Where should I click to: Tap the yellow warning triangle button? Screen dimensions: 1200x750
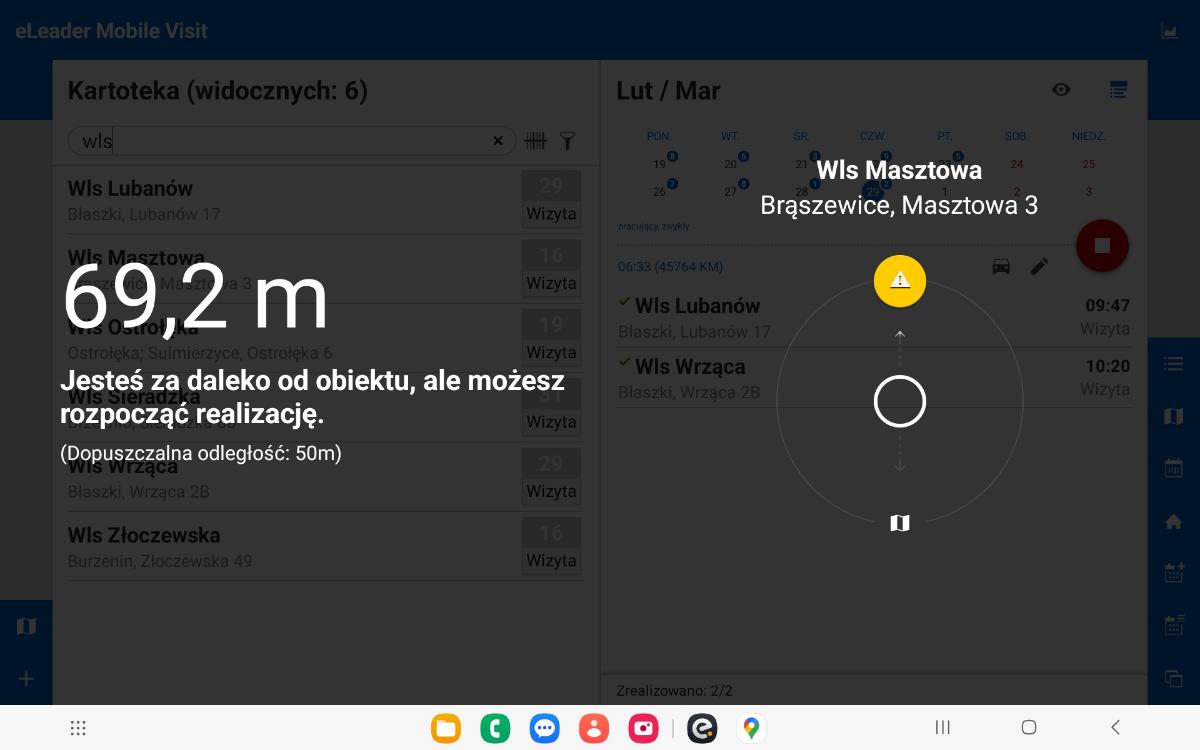click(x=900, y=281)
